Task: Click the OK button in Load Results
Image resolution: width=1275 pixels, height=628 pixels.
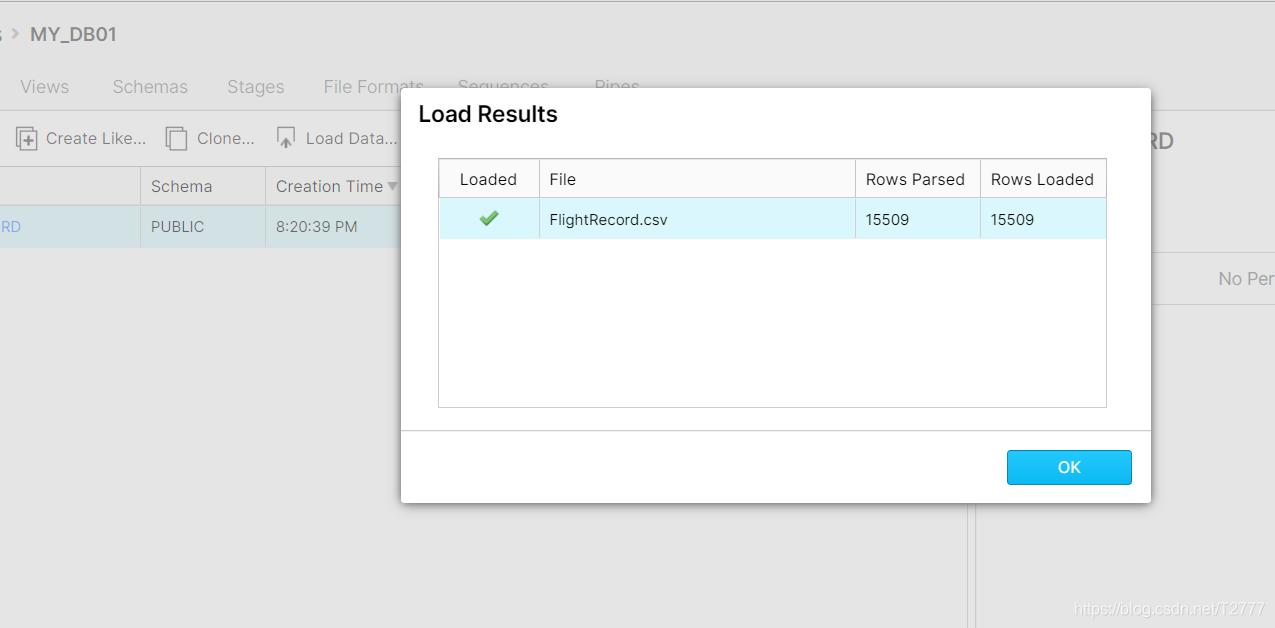Action: tap(1069, 467)
